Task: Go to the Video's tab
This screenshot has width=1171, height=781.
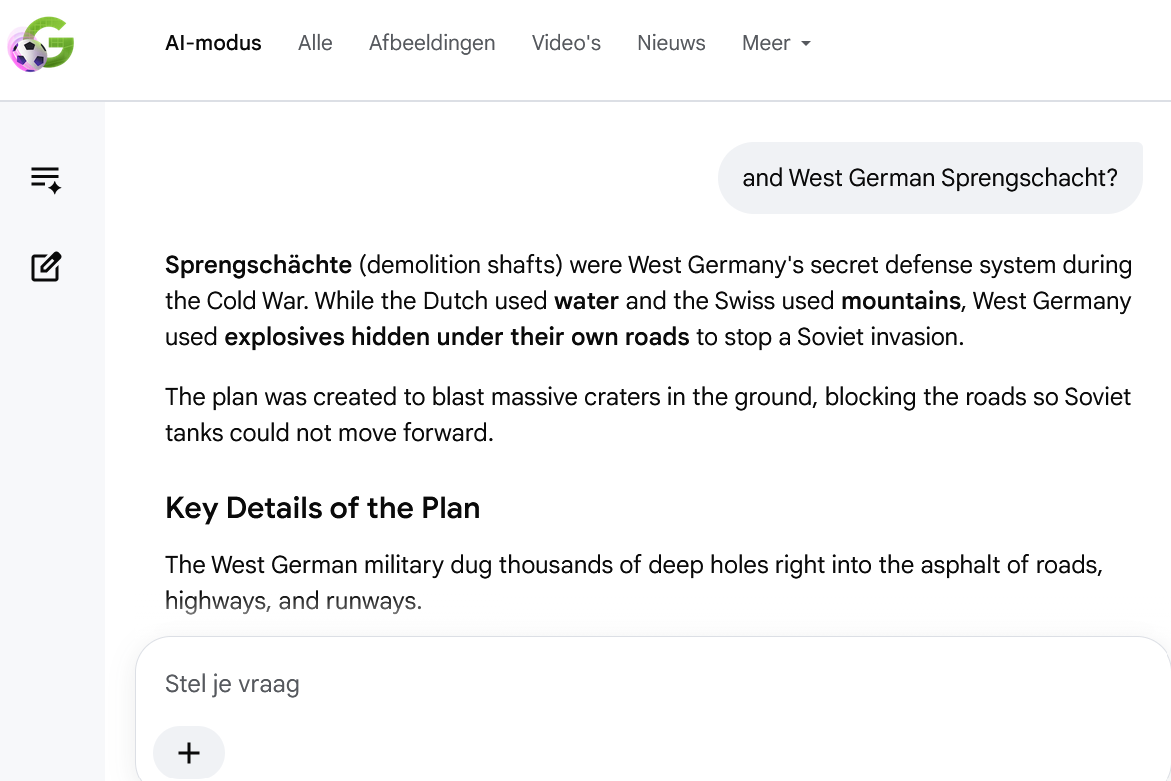Action: coord(566,43)
